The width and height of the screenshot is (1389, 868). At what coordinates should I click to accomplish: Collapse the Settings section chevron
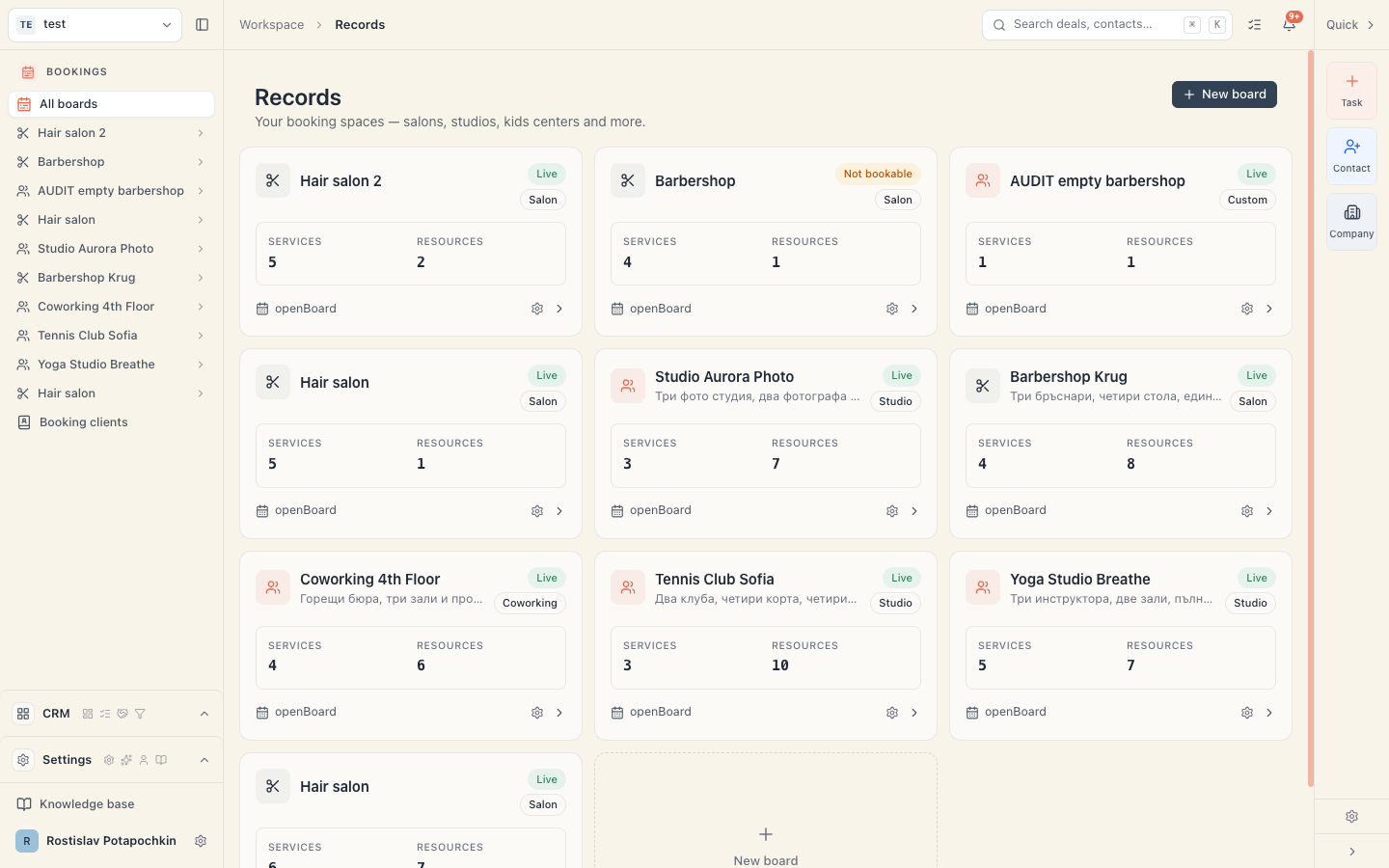point(204,760)
